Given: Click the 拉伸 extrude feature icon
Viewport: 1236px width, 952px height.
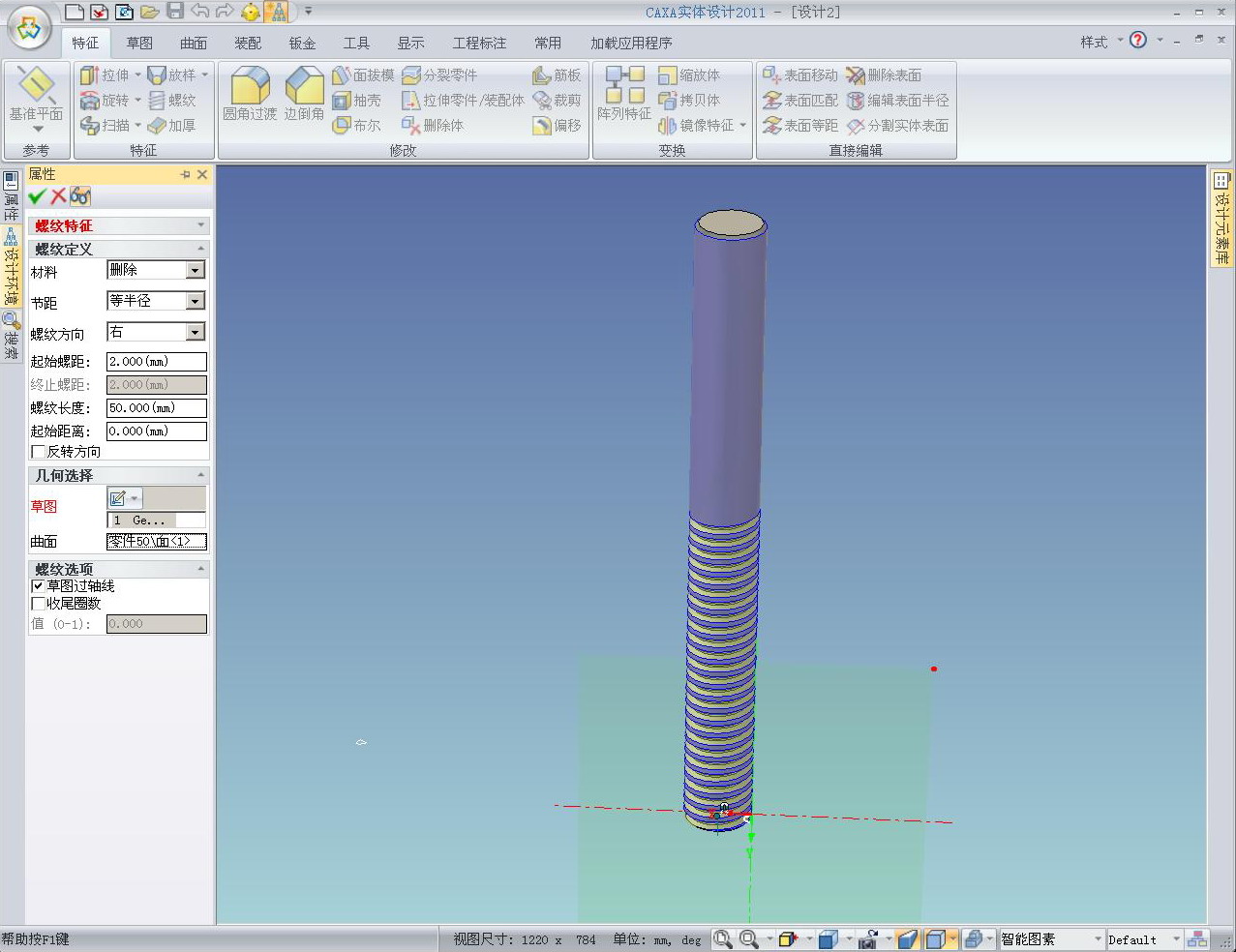Looking at the screenshot, I should 90,75.
